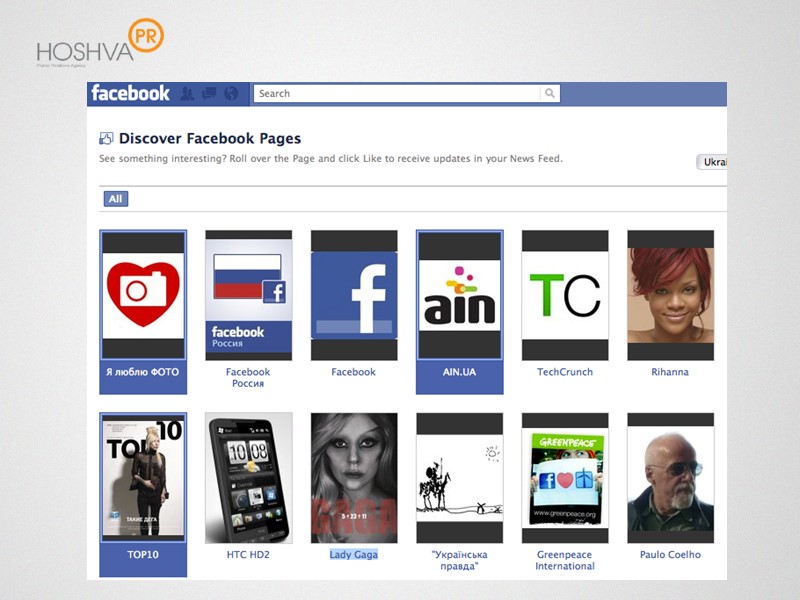Viewport: 800px width, 600px height.
Task: Click the Facebook Россия text link
Action: (x=248, y=378)
